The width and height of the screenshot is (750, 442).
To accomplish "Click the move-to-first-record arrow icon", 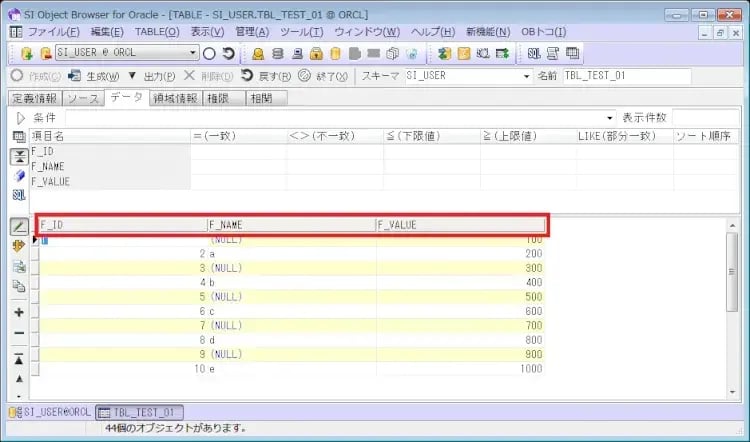I will pyautogui.click(x=19, y=358).
